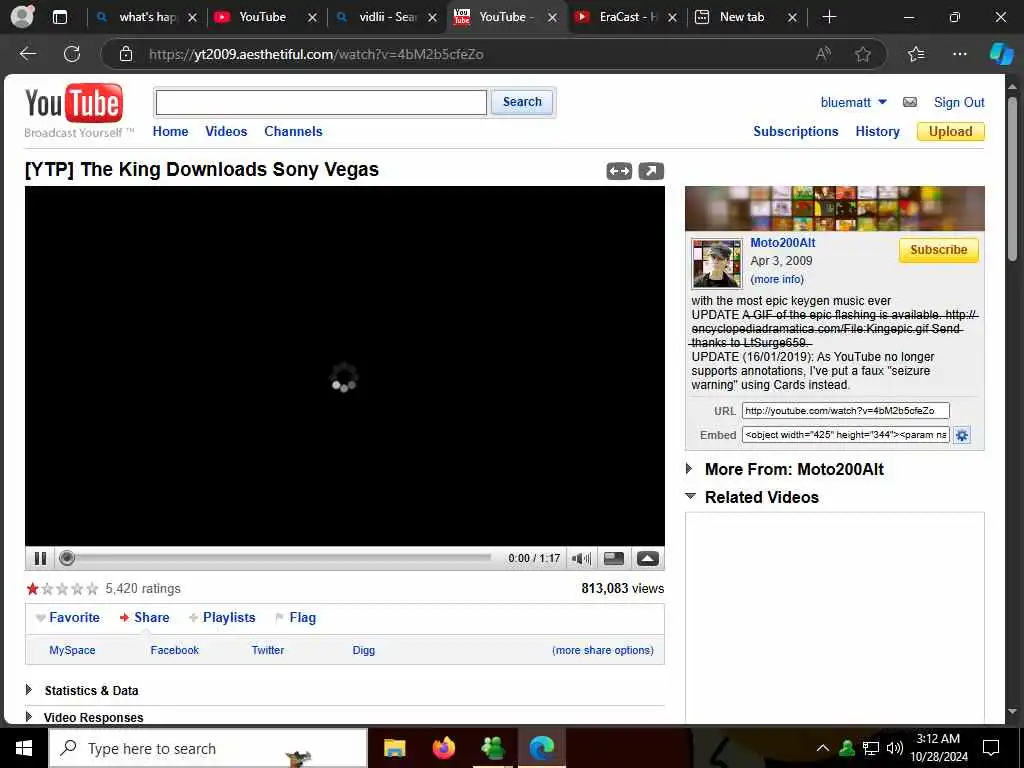Expand the Statistics & Data section
The image size is (1024, 768).
(x=28, y=690)
